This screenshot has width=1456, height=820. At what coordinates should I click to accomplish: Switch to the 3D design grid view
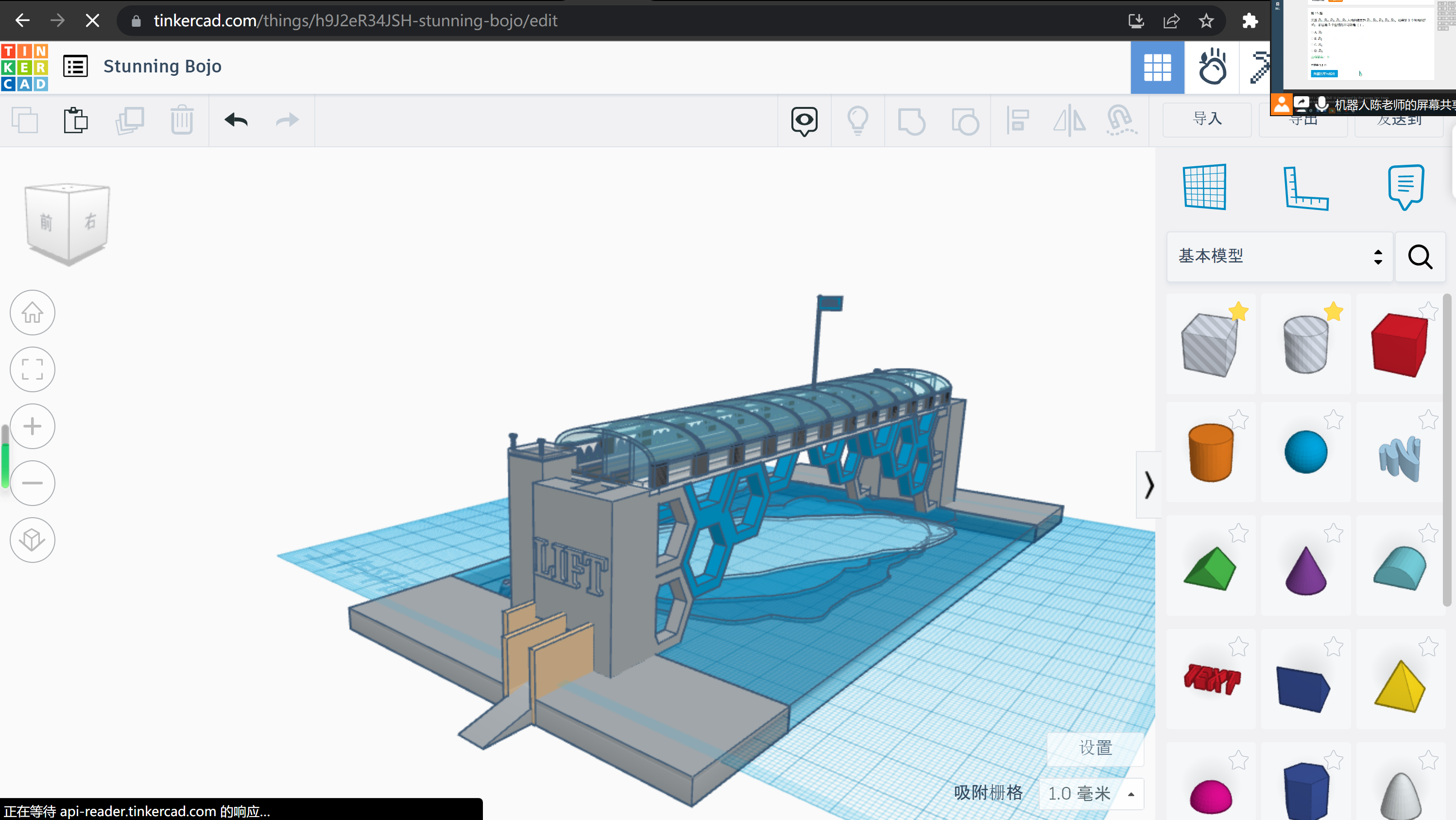[x=1157, y=68]
